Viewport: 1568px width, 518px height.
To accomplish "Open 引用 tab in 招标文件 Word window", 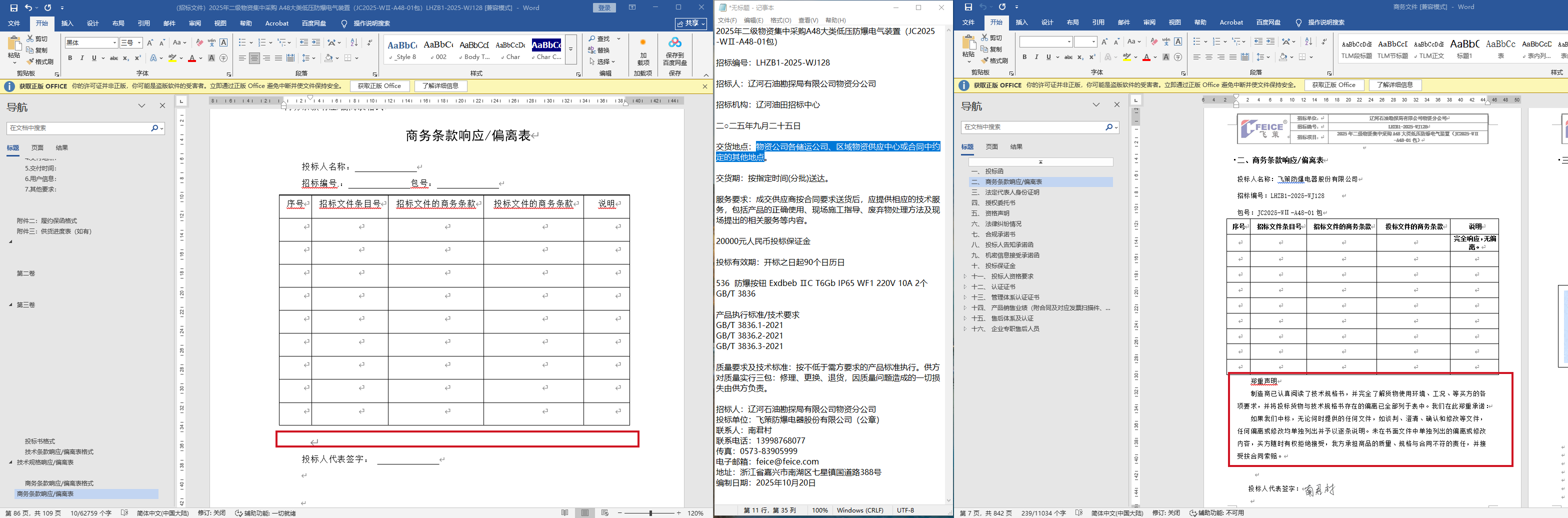I will point(143,23).
